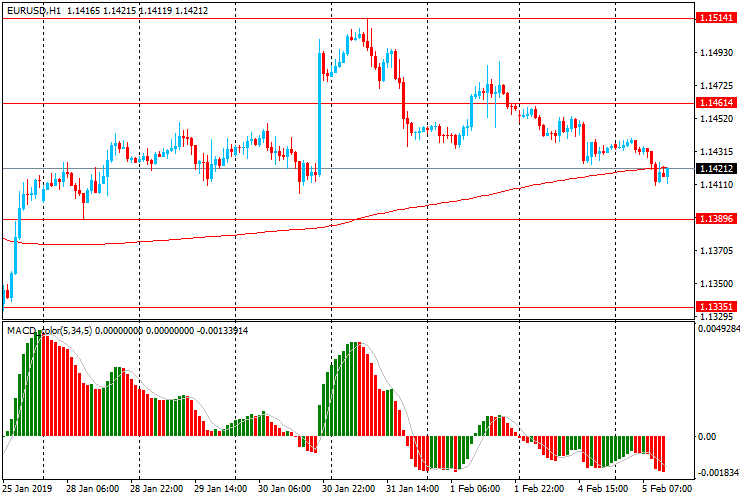Click the 5 Feb 07:00 time label
The width and height of the screenshot is (740, 500).
pos(667,489)
